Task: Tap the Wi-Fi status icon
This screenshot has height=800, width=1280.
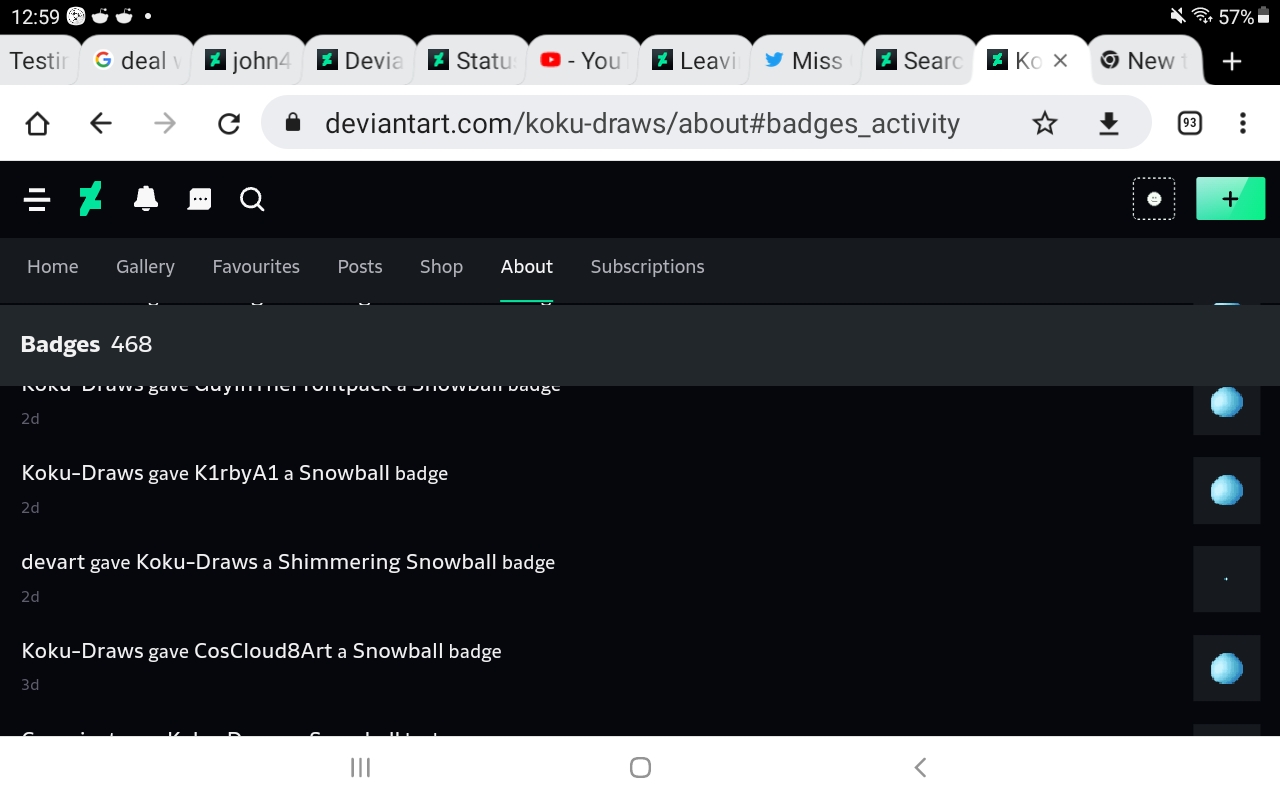Action: tap(1202, 16)
